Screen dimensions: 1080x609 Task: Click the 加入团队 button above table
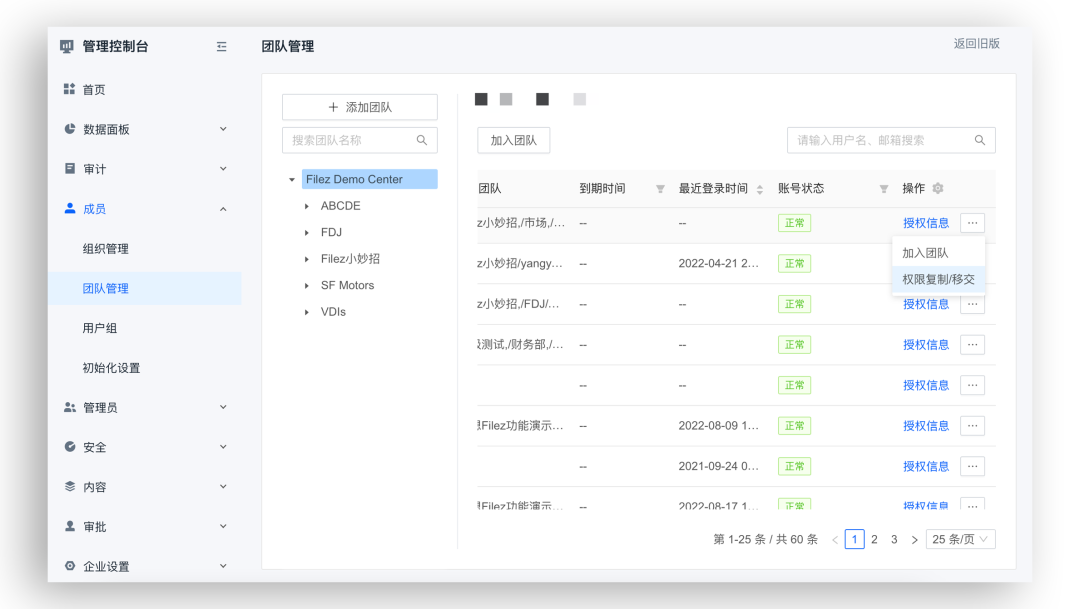click(513, 140)
